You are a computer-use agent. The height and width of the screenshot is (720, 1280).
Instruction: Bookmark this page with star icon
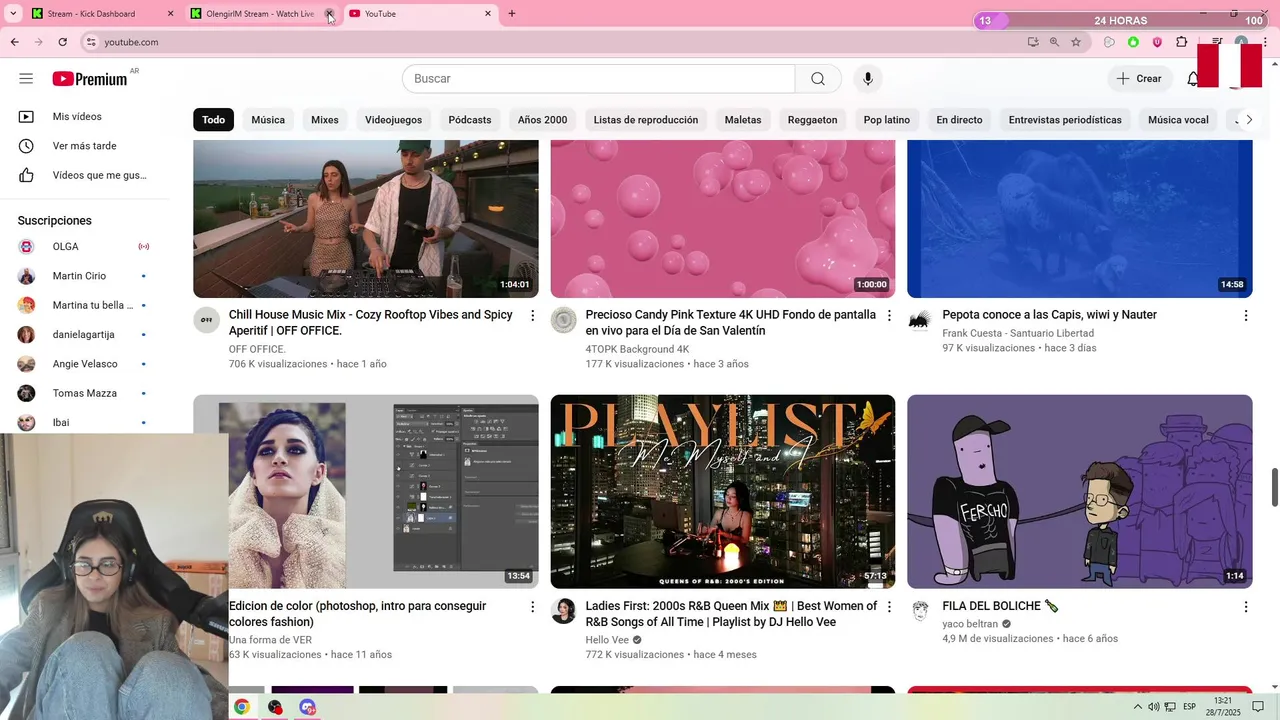(1076, 42)
